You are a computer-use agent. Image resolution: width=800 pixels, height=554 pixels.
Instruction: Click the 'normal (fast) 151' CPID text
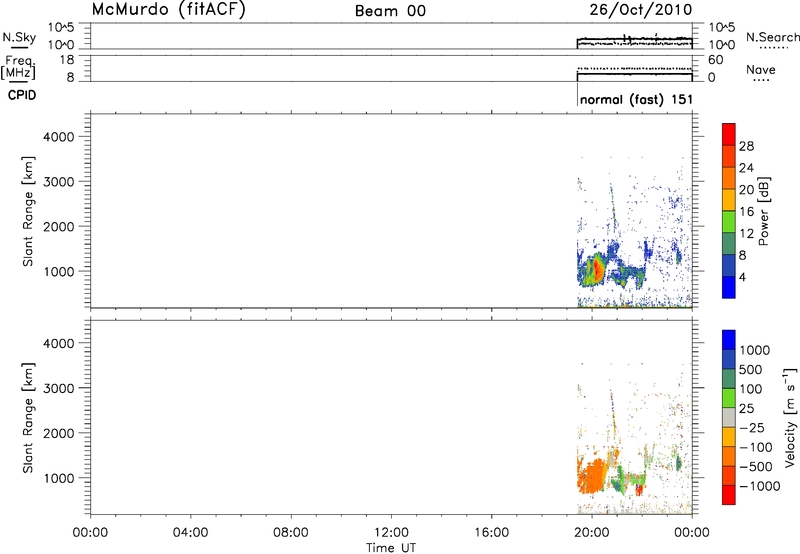(x=636, y=99)
